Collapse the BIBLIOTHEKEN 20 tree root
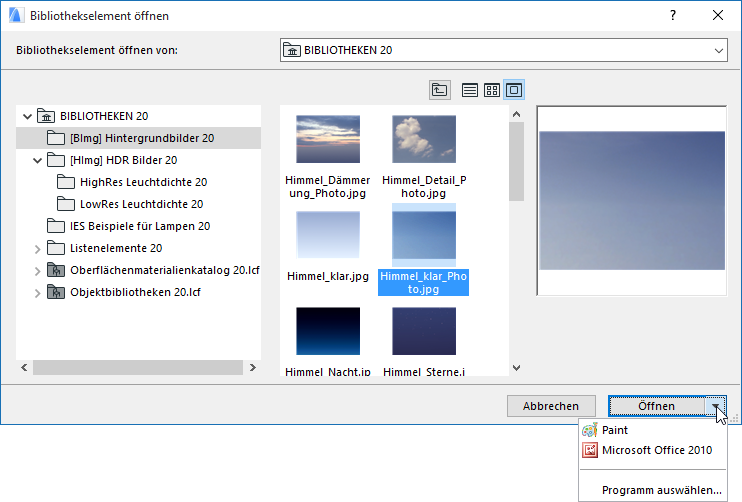The image size is (742, 502). [x=27, y=116]
